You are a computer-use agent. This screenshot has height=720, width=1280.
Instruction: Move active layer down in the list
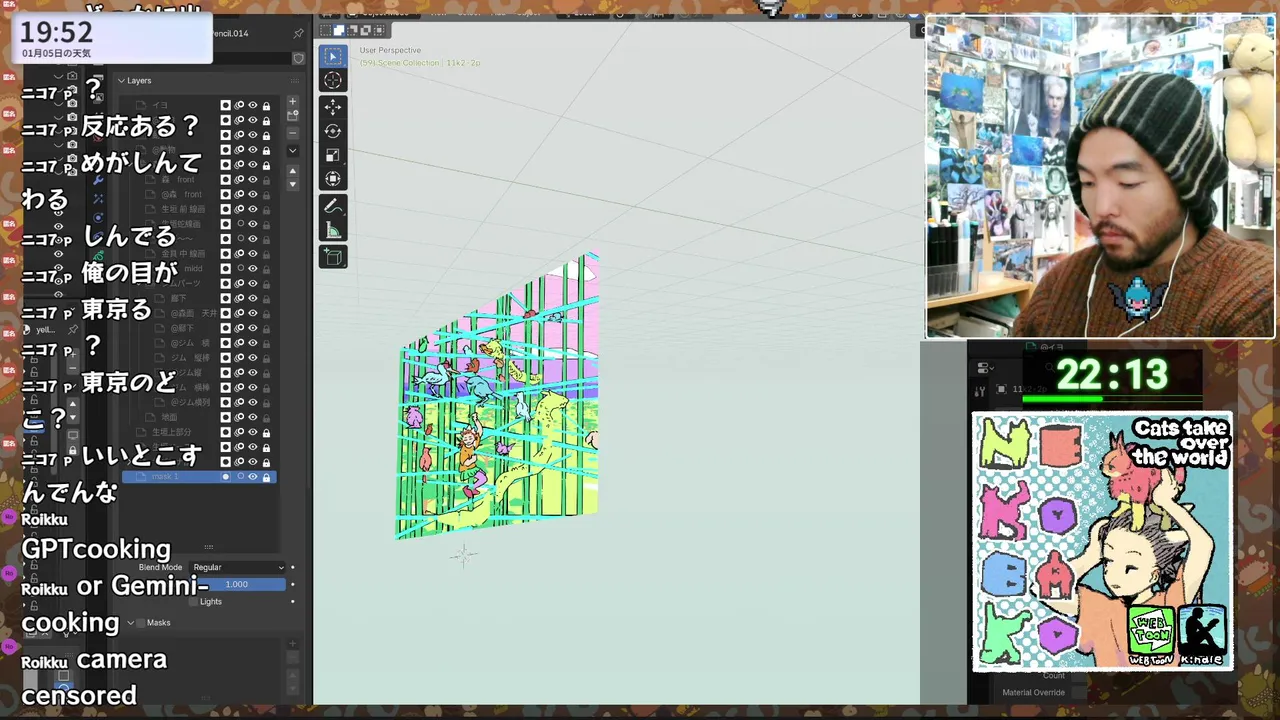(293, 185)
